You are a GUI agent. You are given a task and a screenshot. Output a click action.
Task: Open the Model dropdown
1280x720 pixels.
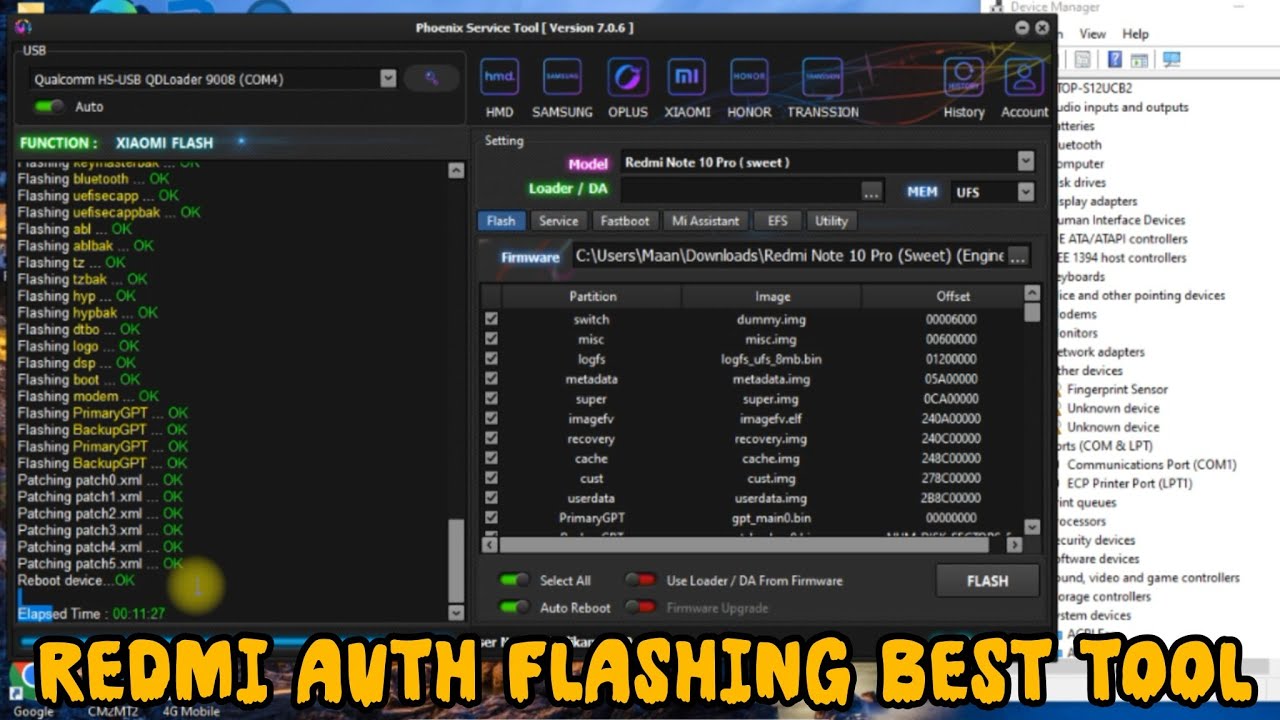pyautogui.click(x=1025, y=161)
